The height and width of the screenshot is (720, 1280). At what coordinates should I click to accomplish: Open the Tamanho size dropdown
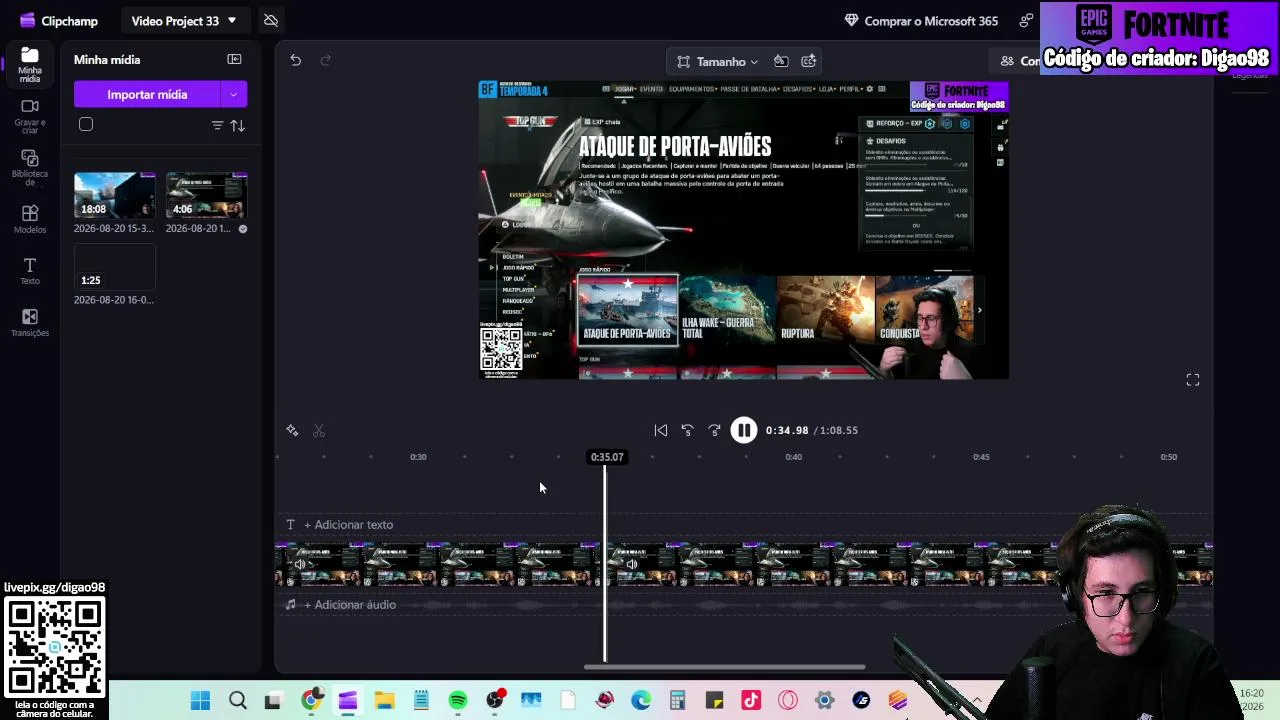[x=717, y=61]
